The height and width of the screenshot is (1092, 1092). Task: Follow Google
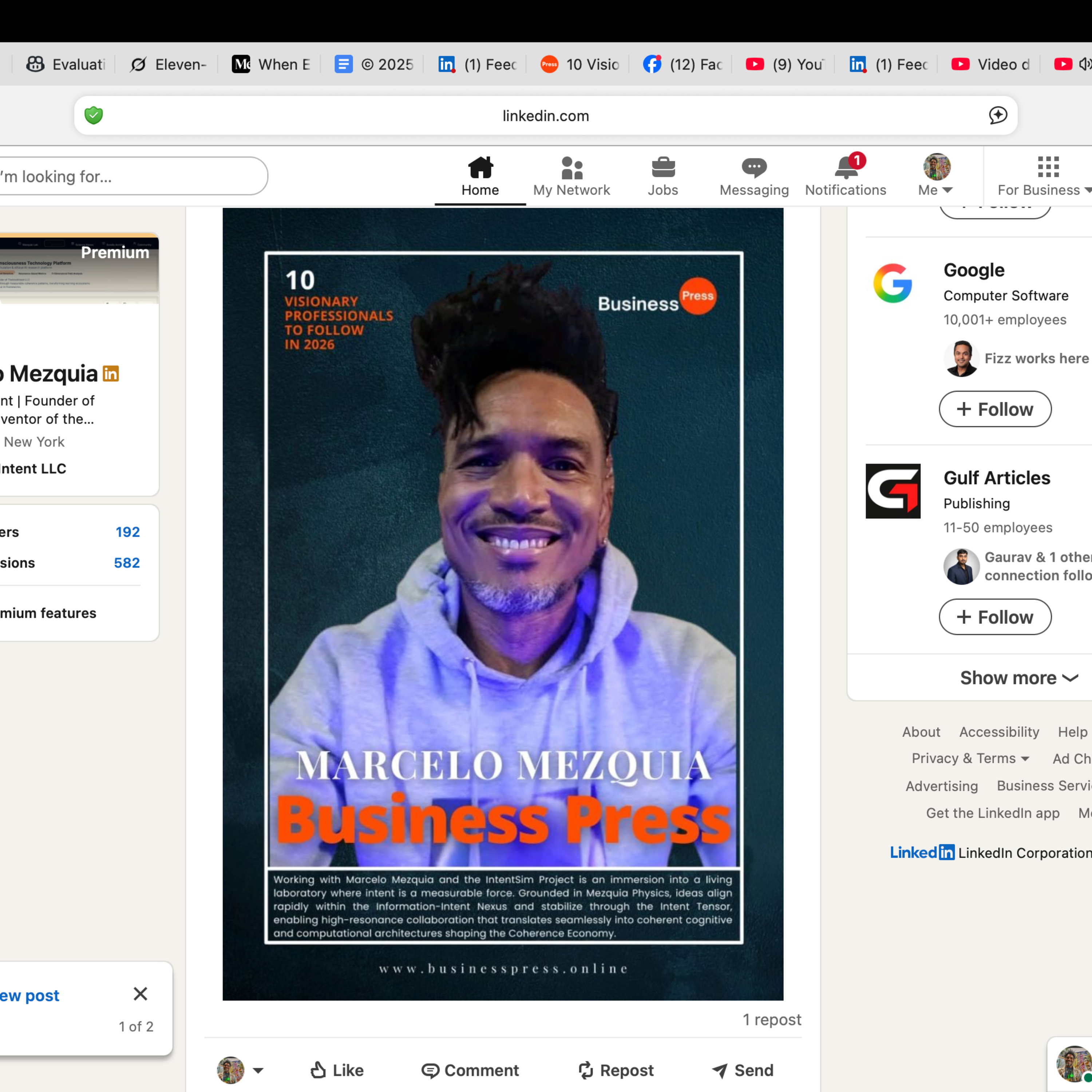995,409
